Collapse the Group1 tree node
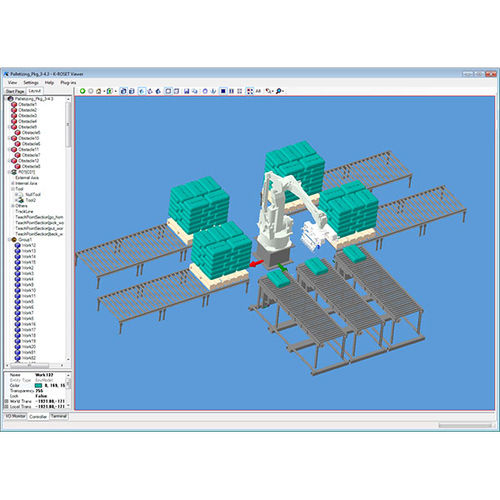Image resolution: width=500 pixels, height=500 pixels. [9, 240]
